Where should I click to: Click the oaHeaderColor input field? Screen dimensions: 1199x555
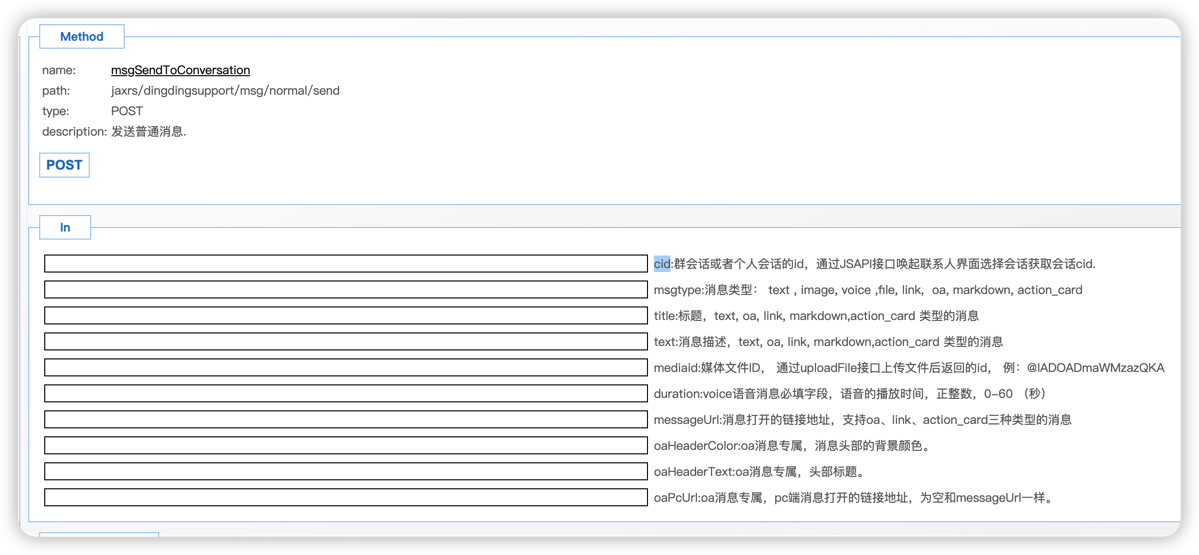point(346,446)
